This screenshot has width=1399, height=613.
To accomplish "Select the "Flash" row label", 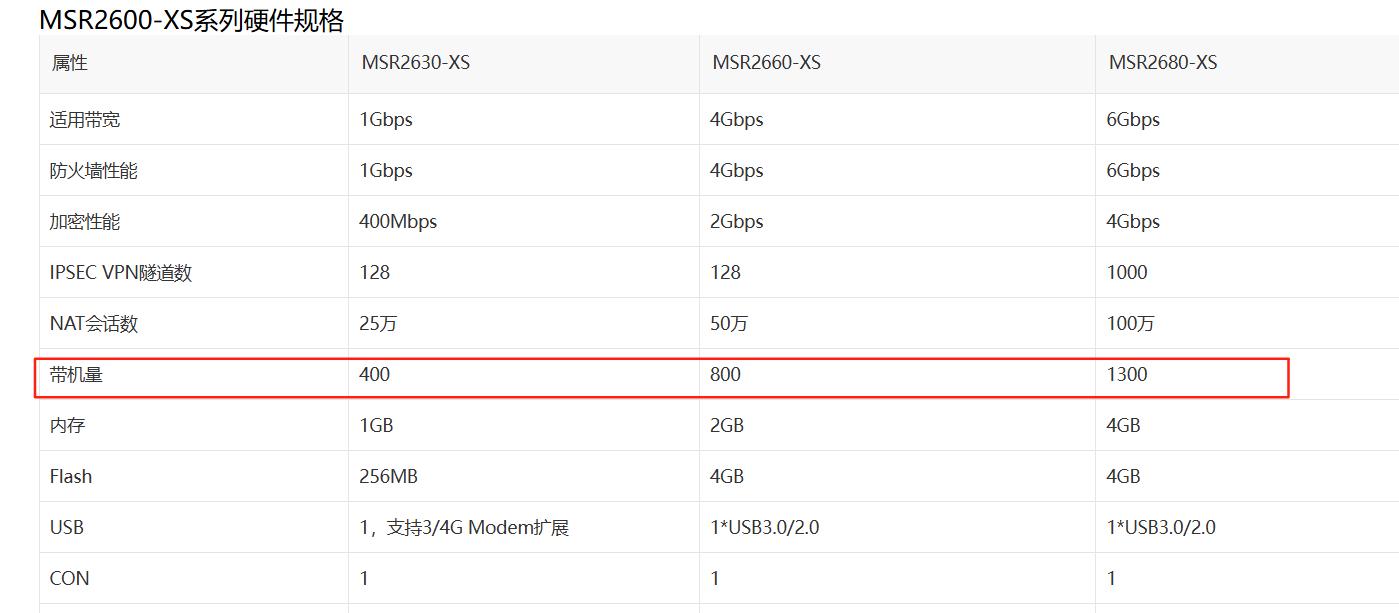I will [71, 477].
